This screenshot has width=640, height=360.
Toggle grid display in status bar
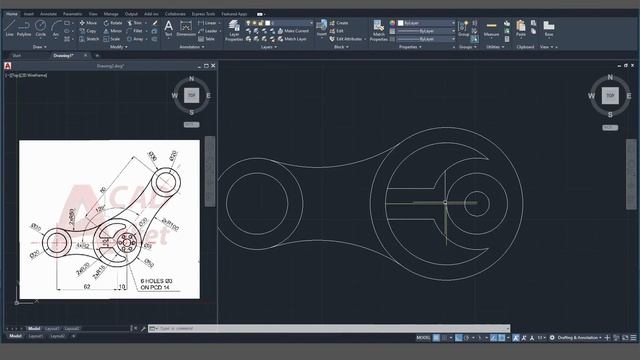437,338
